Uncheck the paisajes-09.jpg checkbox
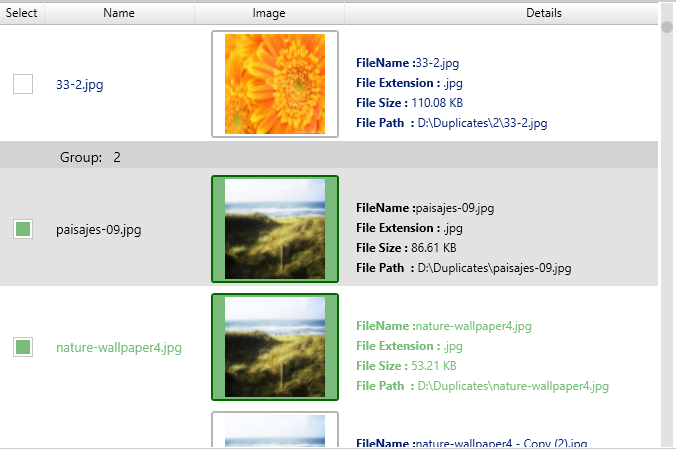The width and height of the screenshot is (676, 451). (23, 230)
